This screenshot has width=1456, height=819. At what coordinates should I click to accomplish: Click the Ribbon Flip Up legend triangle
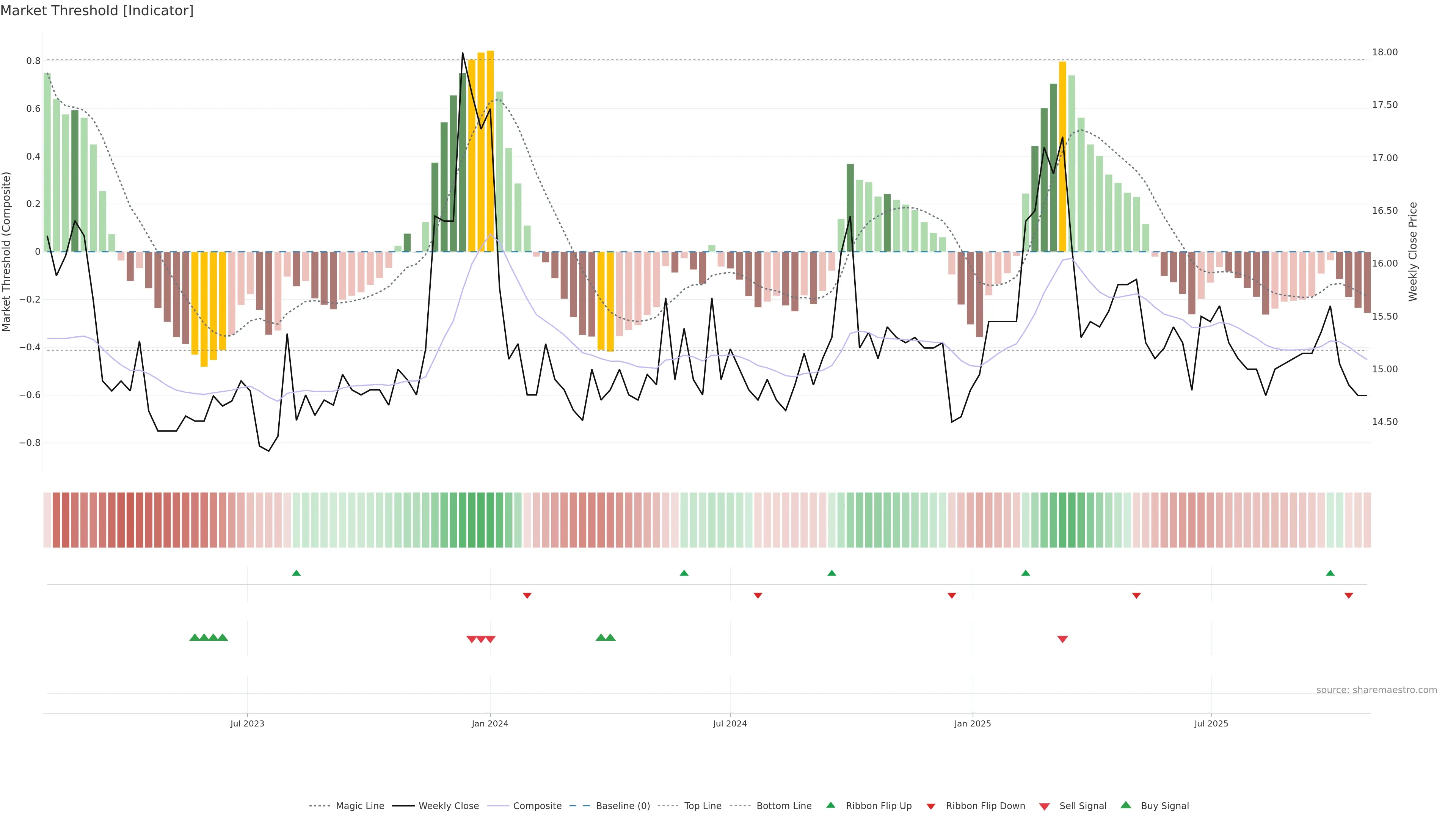(830, 805)
